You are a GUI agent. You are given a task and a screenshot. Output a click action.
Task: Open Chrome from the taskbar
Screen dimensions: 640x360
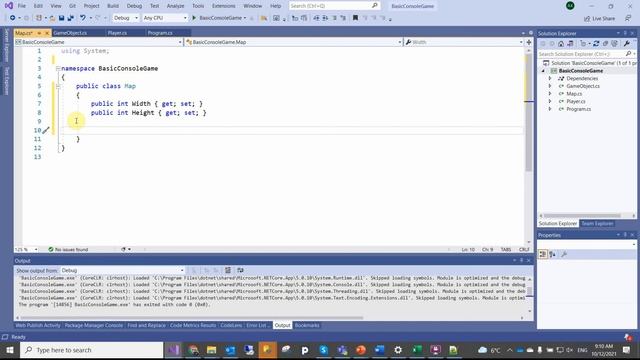tap(193, 350)
